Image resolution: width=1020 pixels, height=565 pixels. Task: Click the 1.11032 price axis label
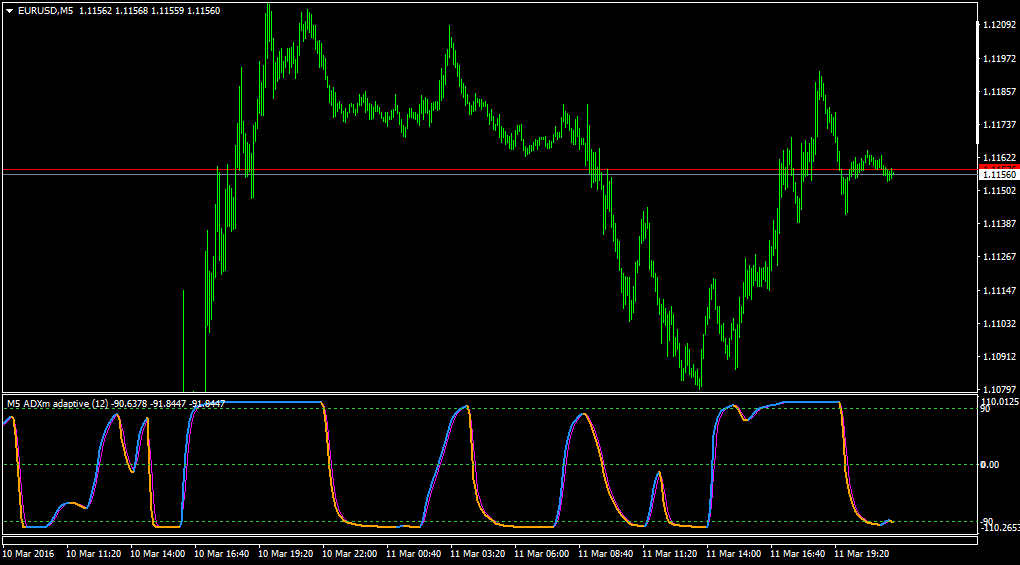pos(999,324)
